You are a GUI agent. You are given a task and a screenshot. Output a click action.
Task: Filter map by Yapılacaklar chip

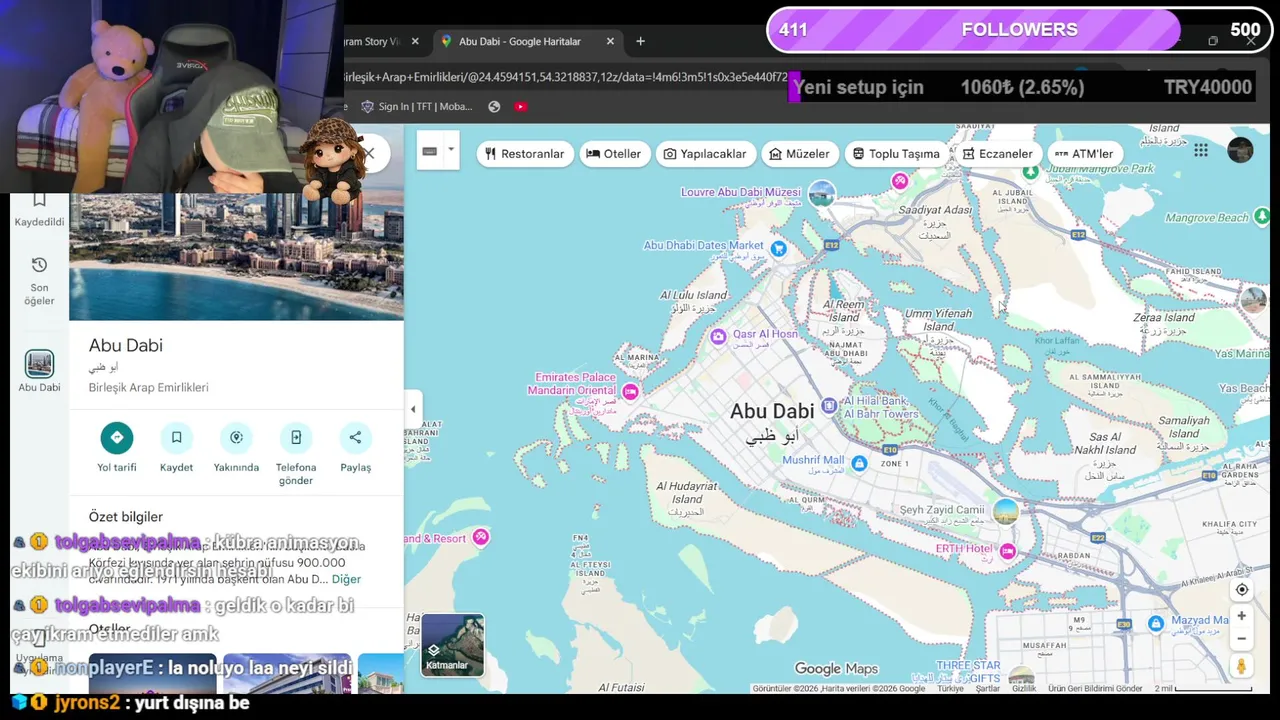(705, 154)
